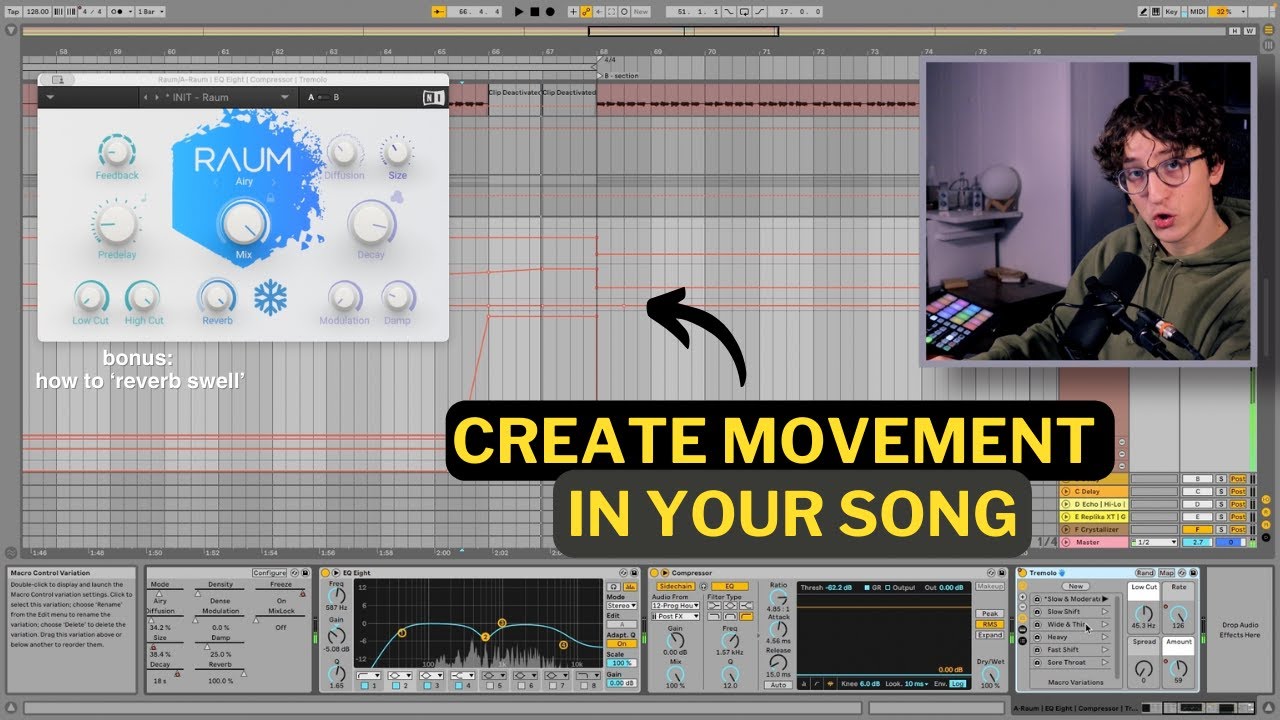Click the Key map mode button

point(1171,11)
